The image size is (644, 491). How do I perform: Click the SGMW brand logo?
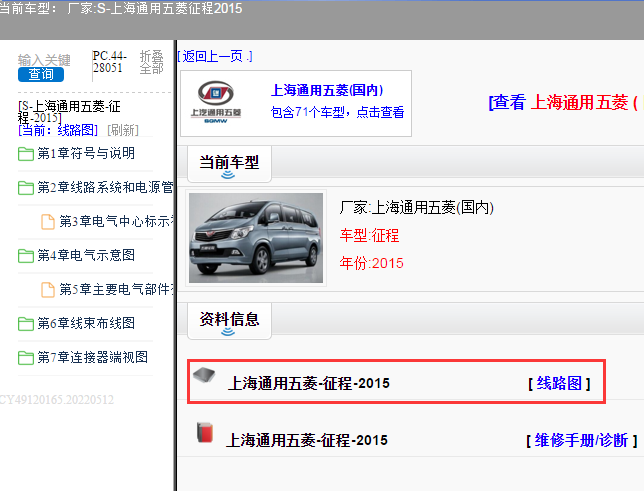[216, 102]
